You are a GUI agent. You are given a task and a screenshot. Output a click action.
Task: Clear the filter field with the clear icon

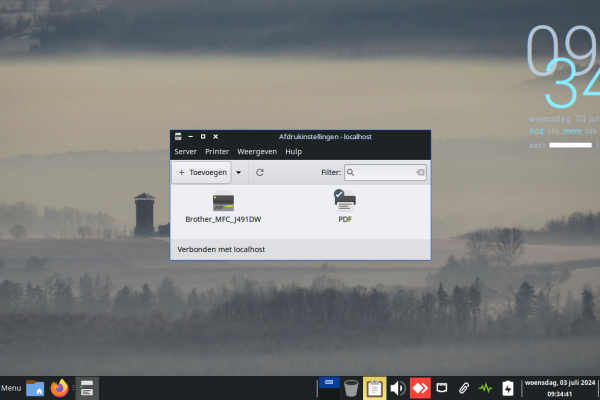[x=420, y=173]
